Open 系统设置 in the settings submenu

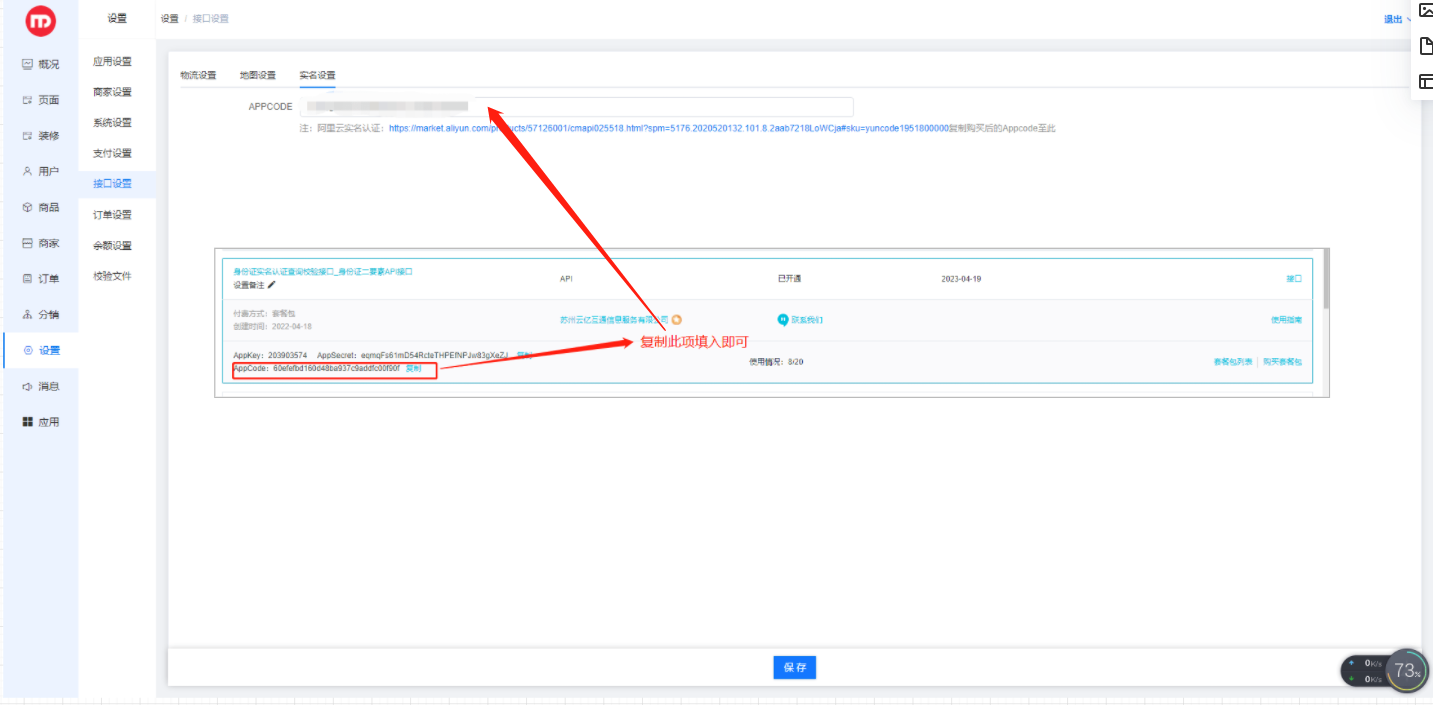coord(113,123)
